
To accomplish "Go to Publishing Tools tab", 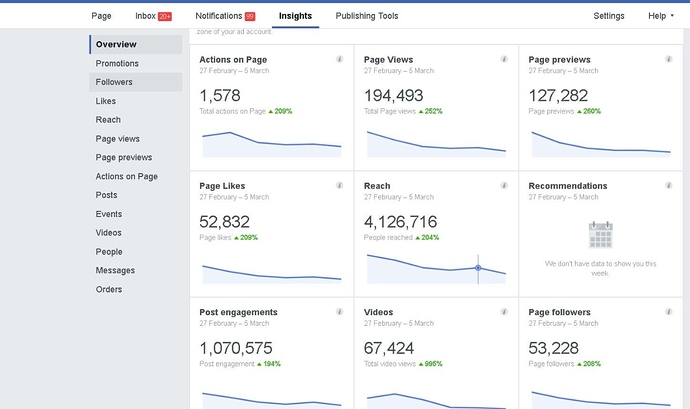I will [x=367, y=16].
